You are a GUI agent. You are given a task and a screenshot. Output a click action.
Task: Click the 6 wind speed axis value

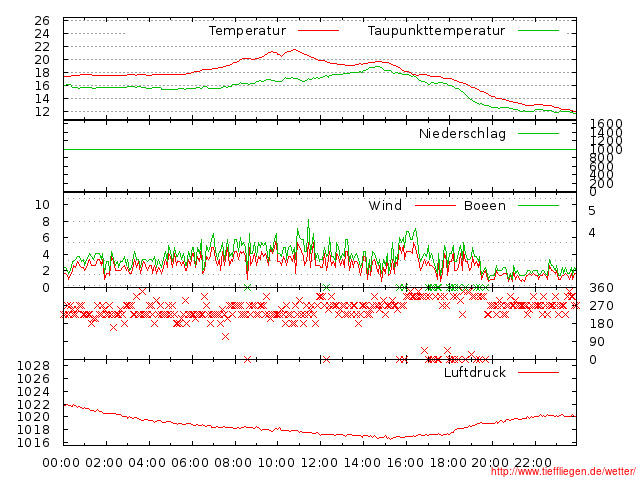coord(46,238)
